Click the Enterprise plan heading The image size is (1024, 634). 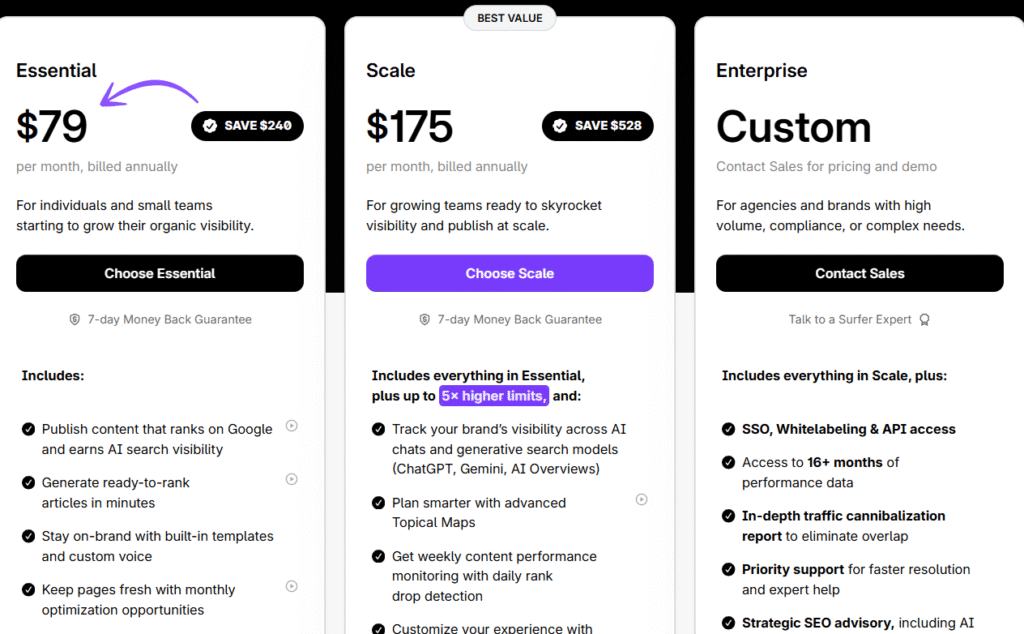[761, 71]
